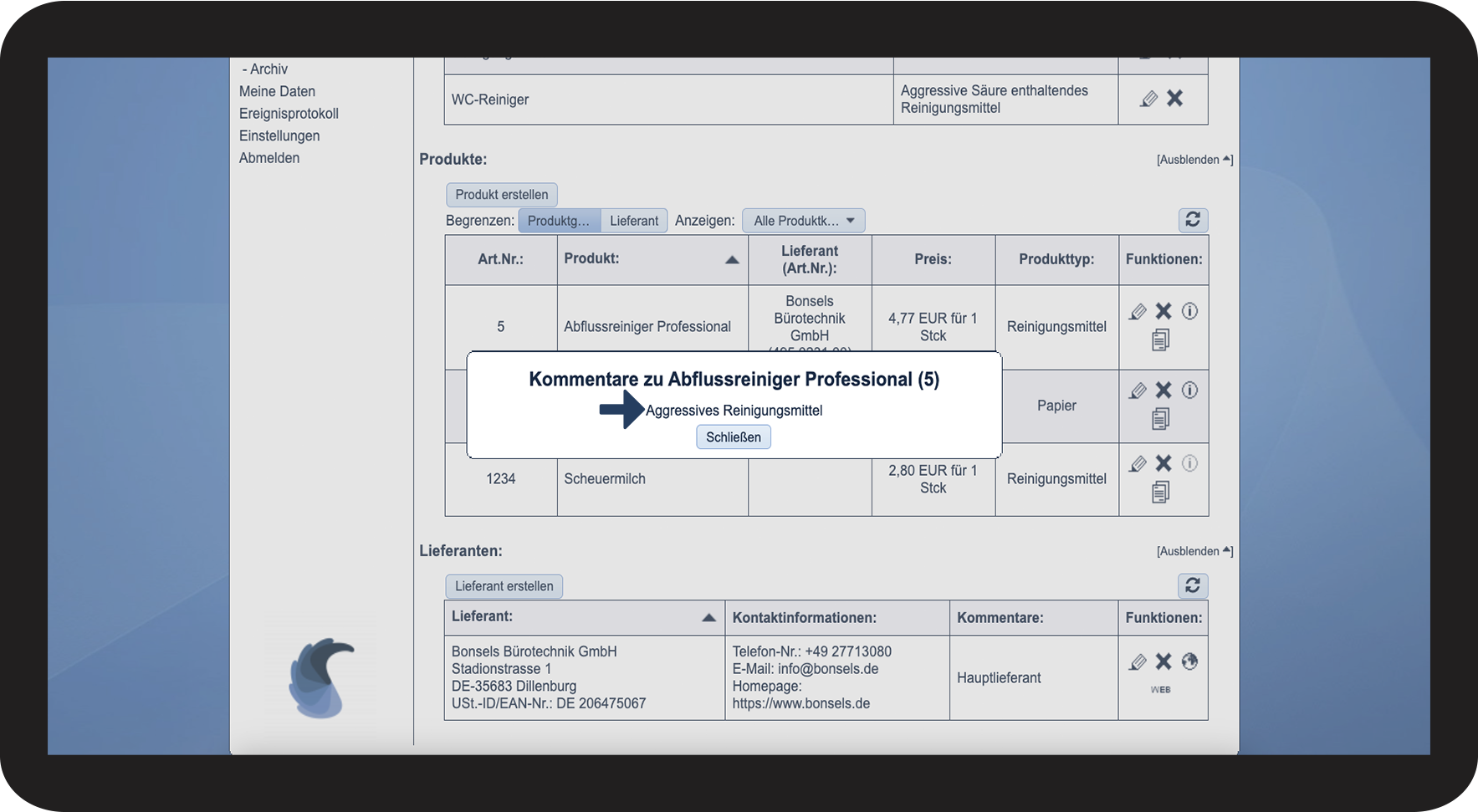
Task: Collapse the Lieferanten section via Ausblenden
Action: tap(1194, 551)
